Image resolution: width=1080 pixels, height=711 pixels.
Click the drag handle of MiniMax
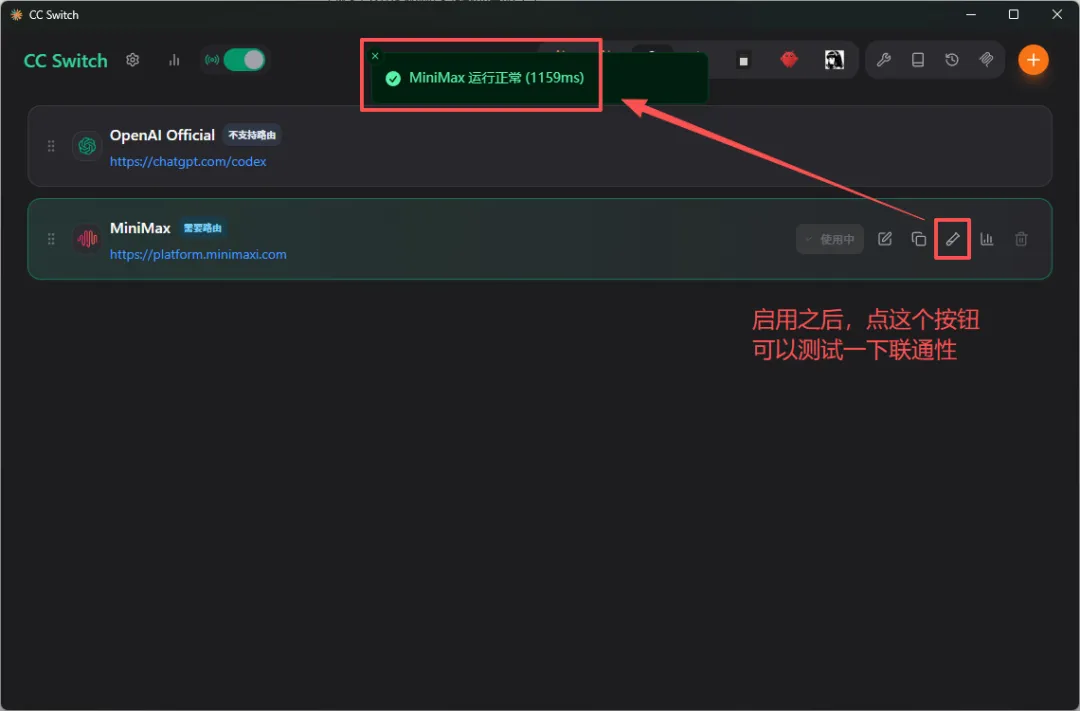(x=51, y=239)
